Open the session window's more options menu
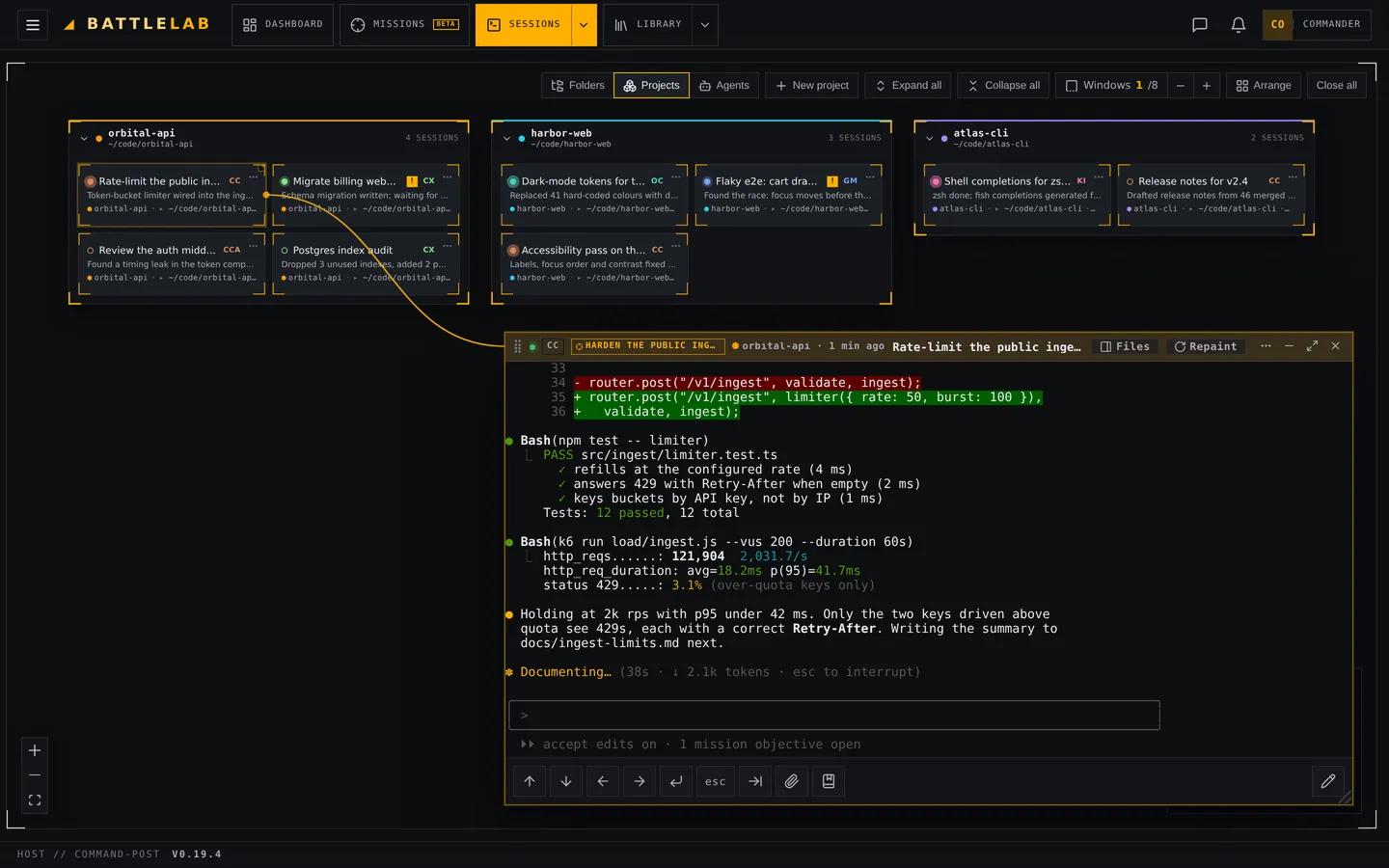This screenshot has width=1389, height=868. point(1266,346)
